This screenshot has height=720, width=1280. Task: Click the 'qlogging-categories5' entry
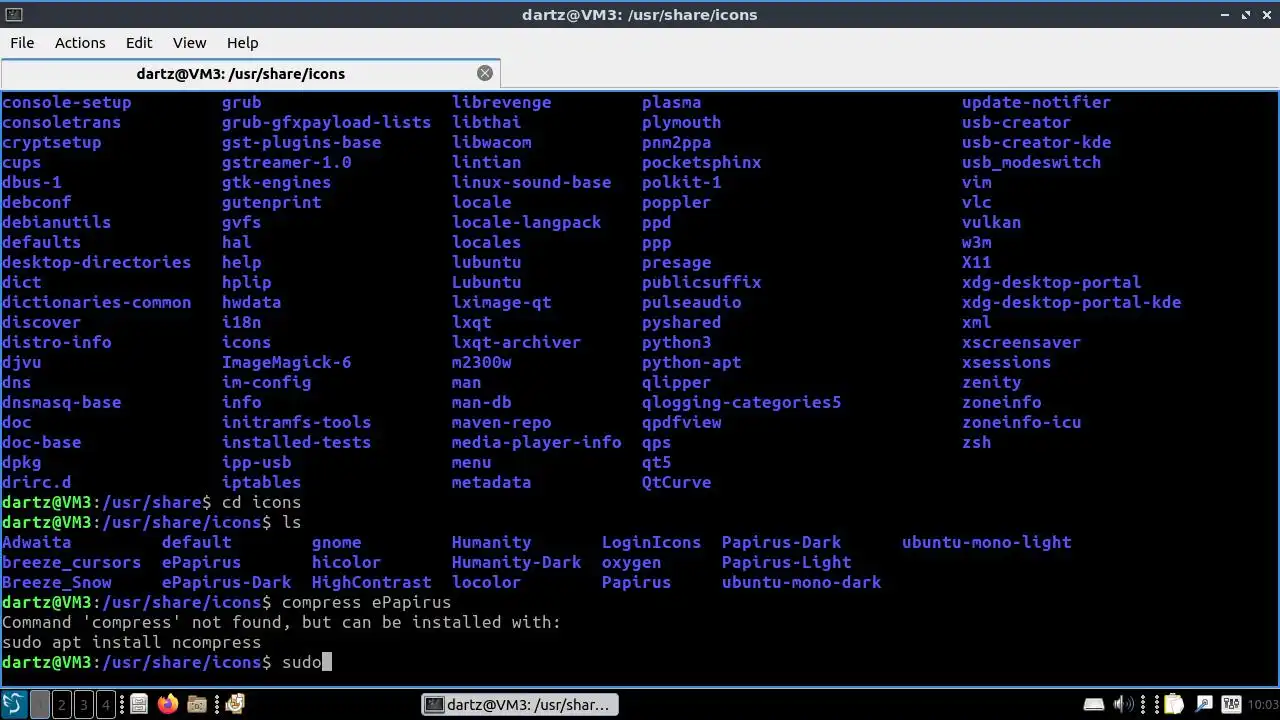click(742, 402)
